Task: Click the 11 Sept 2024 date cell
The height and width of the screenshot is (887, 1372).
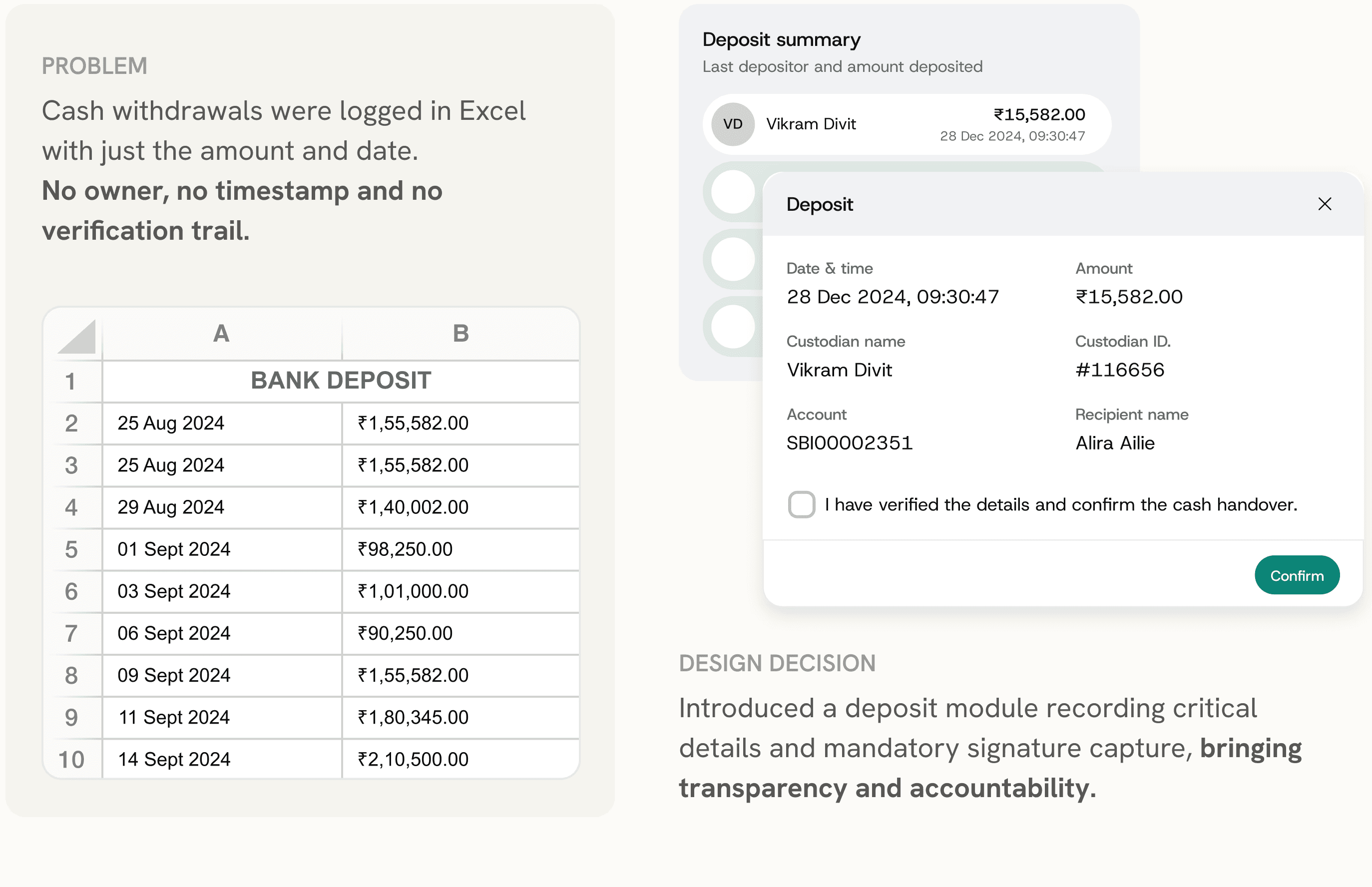Action: (173, 717)
